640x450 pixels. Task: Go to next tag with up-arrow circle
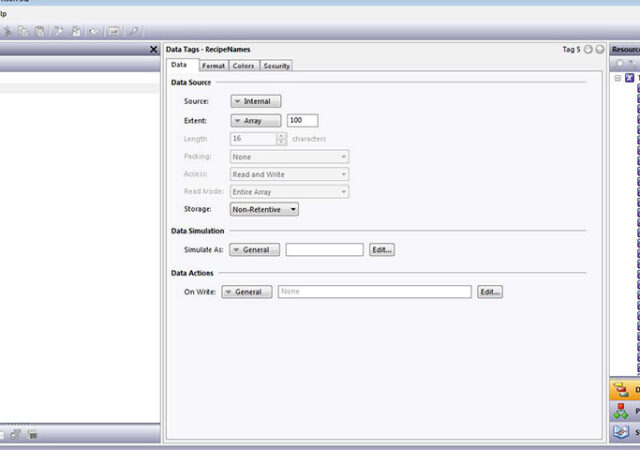(x=600, y=49)
